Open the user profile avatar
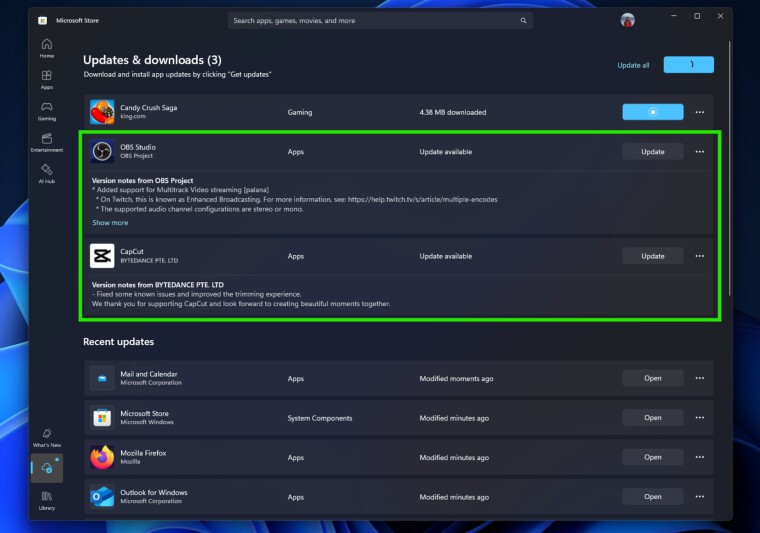This screenshot has height=533, width=760. point(627,20)
